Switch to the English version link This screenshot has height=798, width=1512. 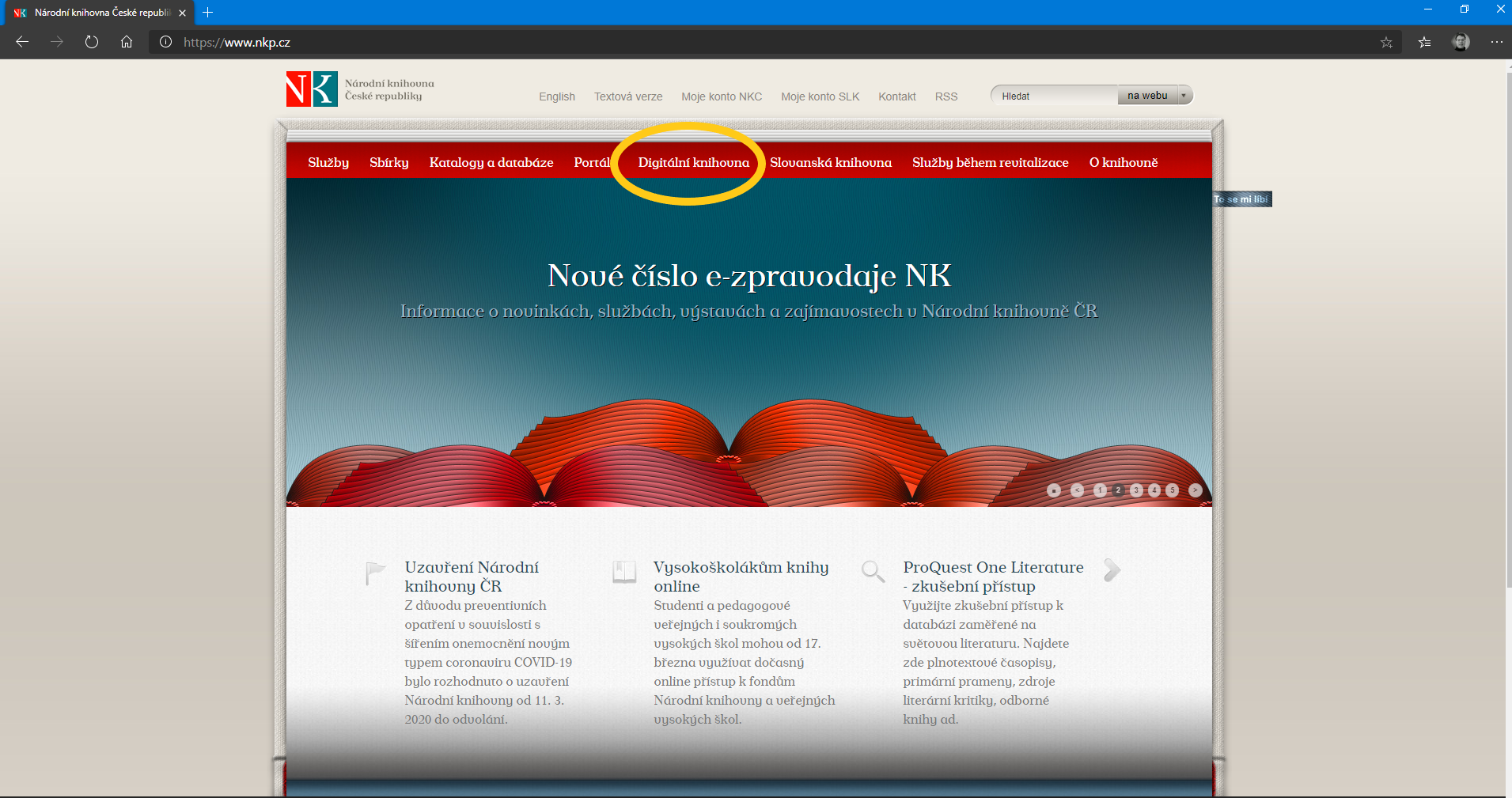point(557,96)
